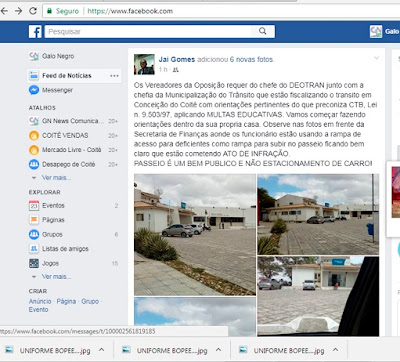Click the Grupos people icon
The width and height of the screenshot is (400, 362).
pos(34,235)
